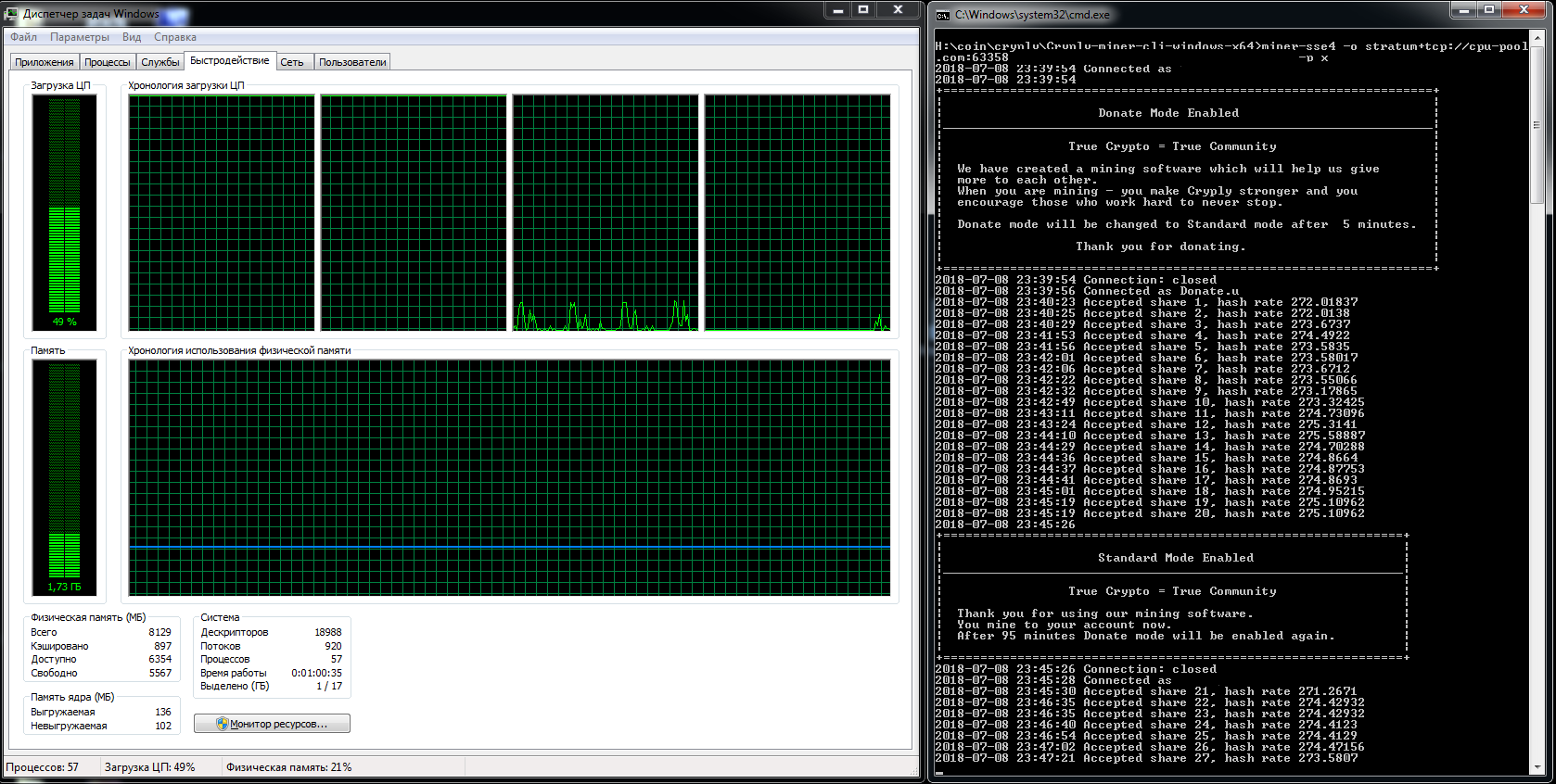Click the cmd scrollbar up arrow
This screenshot has width=1556, height=784.
point(1537,38)
